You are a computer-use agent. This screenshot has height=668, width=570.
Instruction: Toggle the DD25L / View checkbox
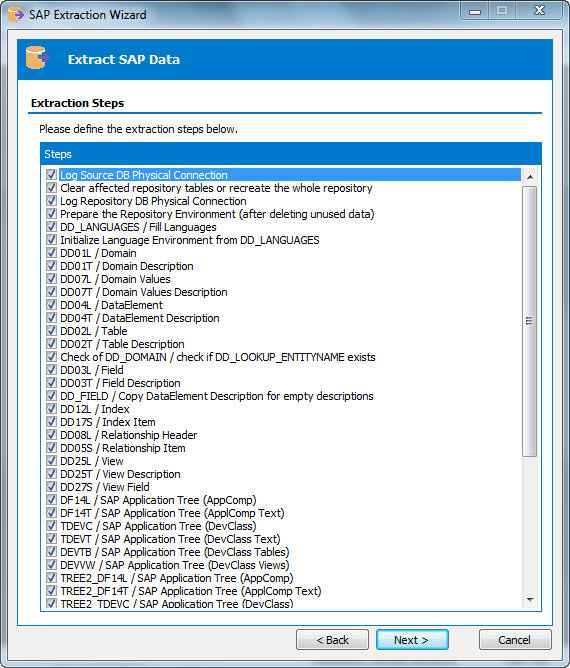click(52, 461)
